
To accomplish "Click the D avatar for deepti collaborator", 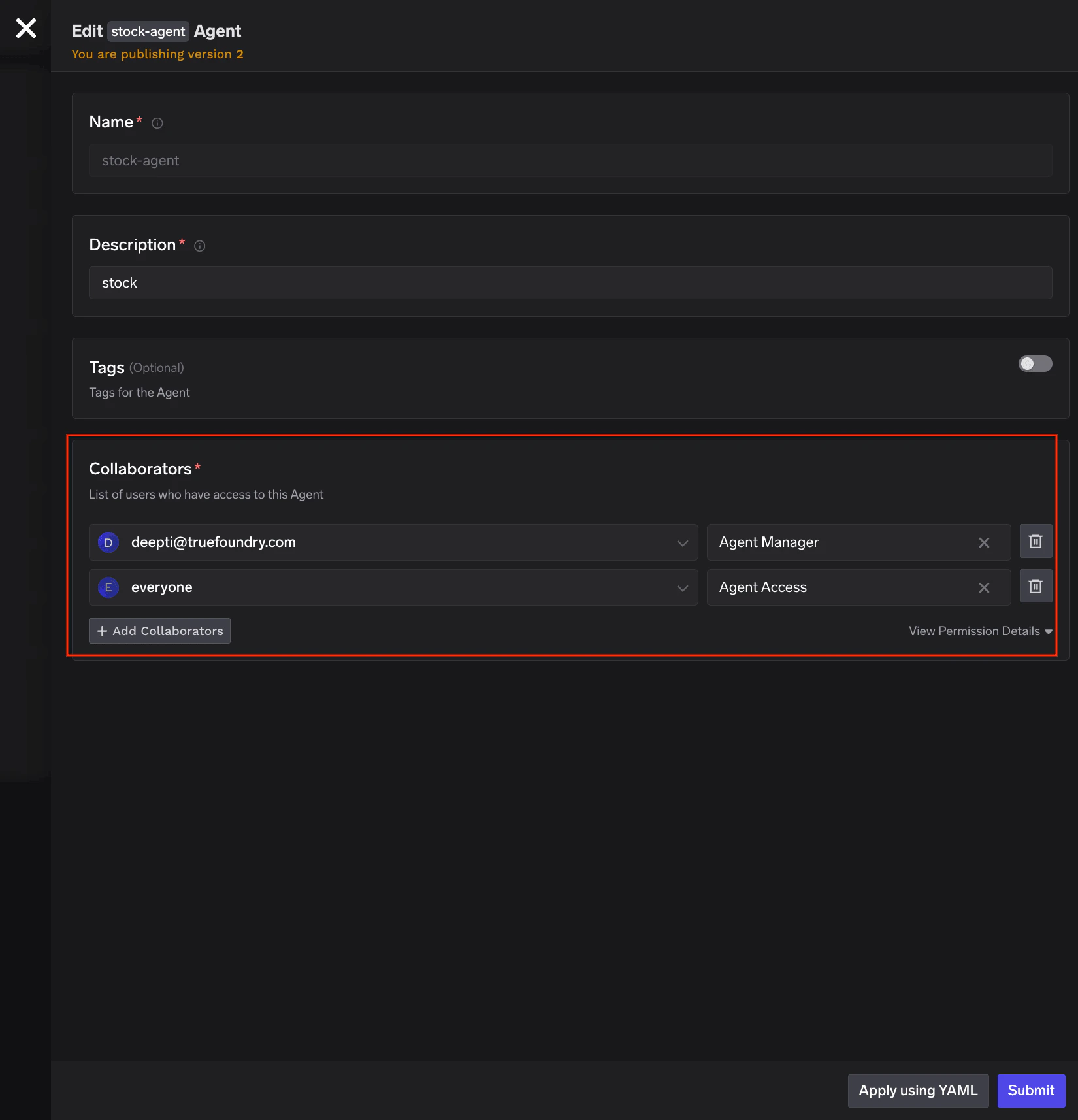I will (x=108, y=542).
